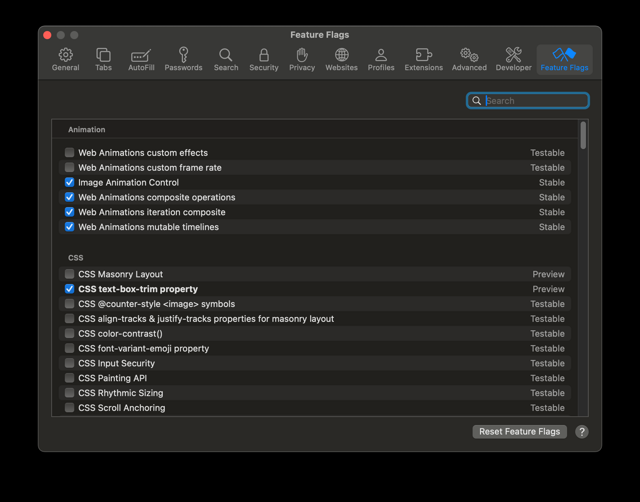Open the Security settings pane
Image resolution: width=640 pixels, height=502 pixels.
[x=264, y=60]
